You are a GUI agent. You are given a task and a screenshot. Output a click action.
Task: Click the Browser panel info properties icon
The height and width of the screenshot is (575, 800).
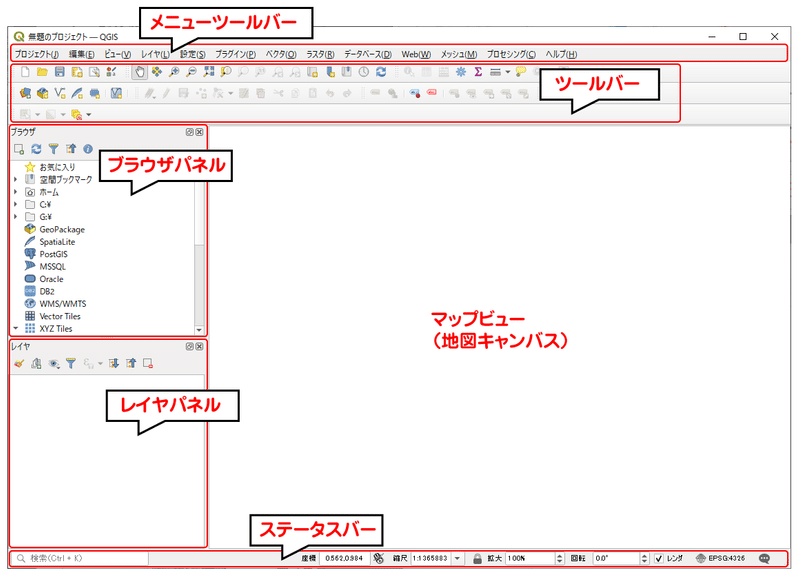(x=88, y=149)
